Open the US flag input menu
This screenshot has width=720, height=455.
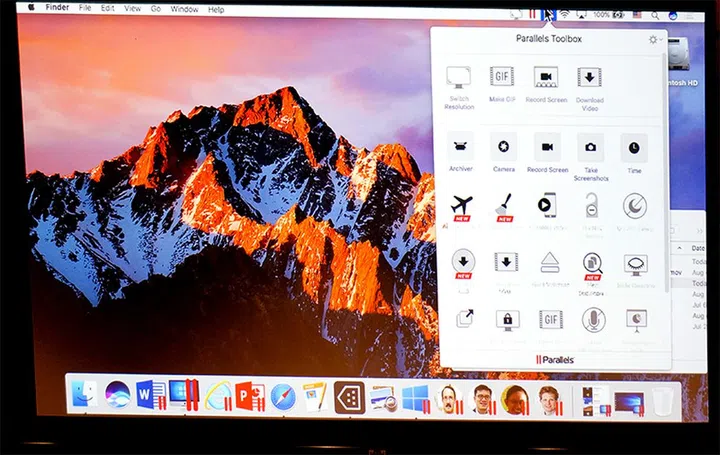[637, 15]
